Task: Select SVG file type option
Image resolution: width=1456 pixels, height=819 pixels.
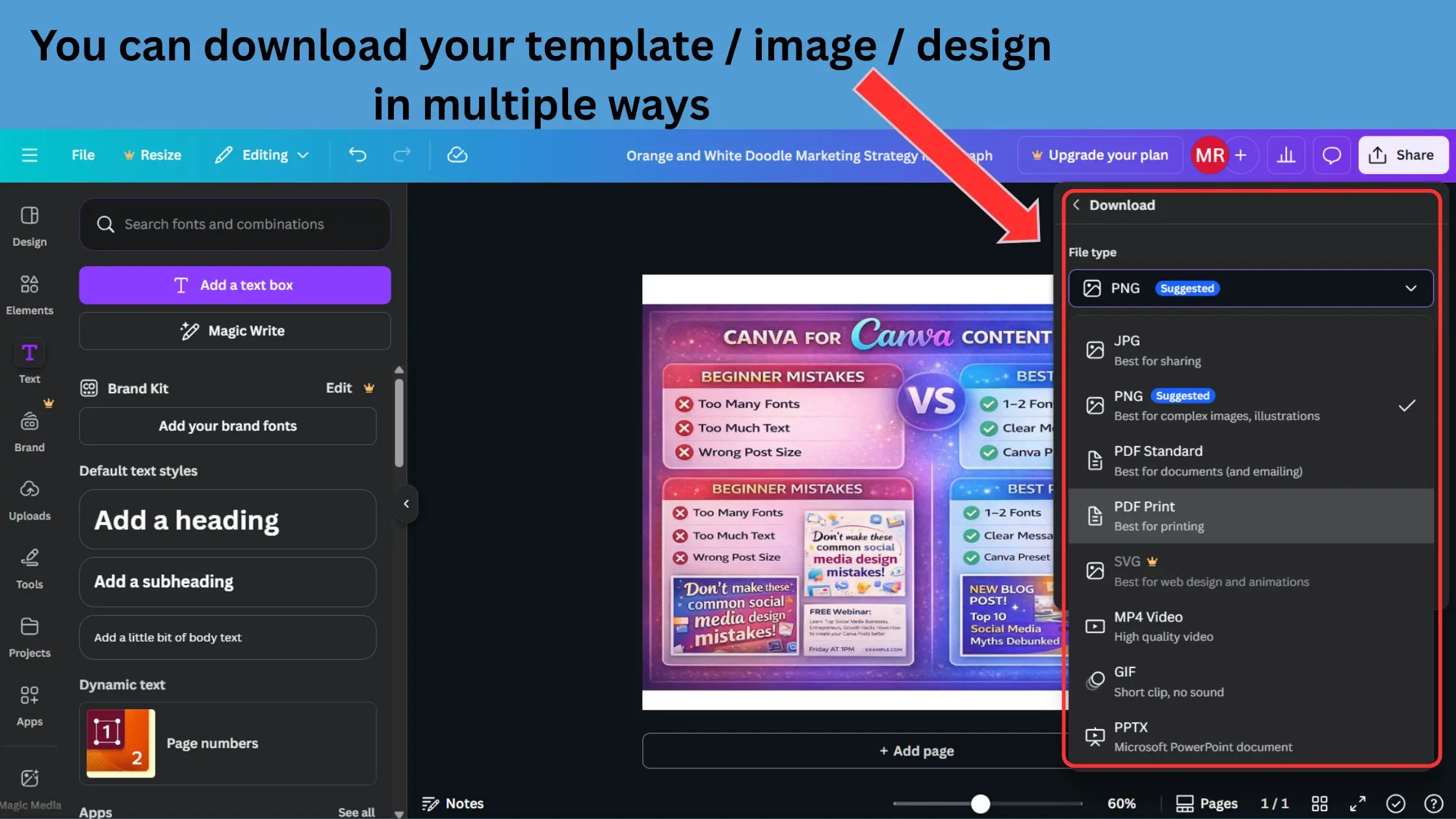Action: 1251,571
